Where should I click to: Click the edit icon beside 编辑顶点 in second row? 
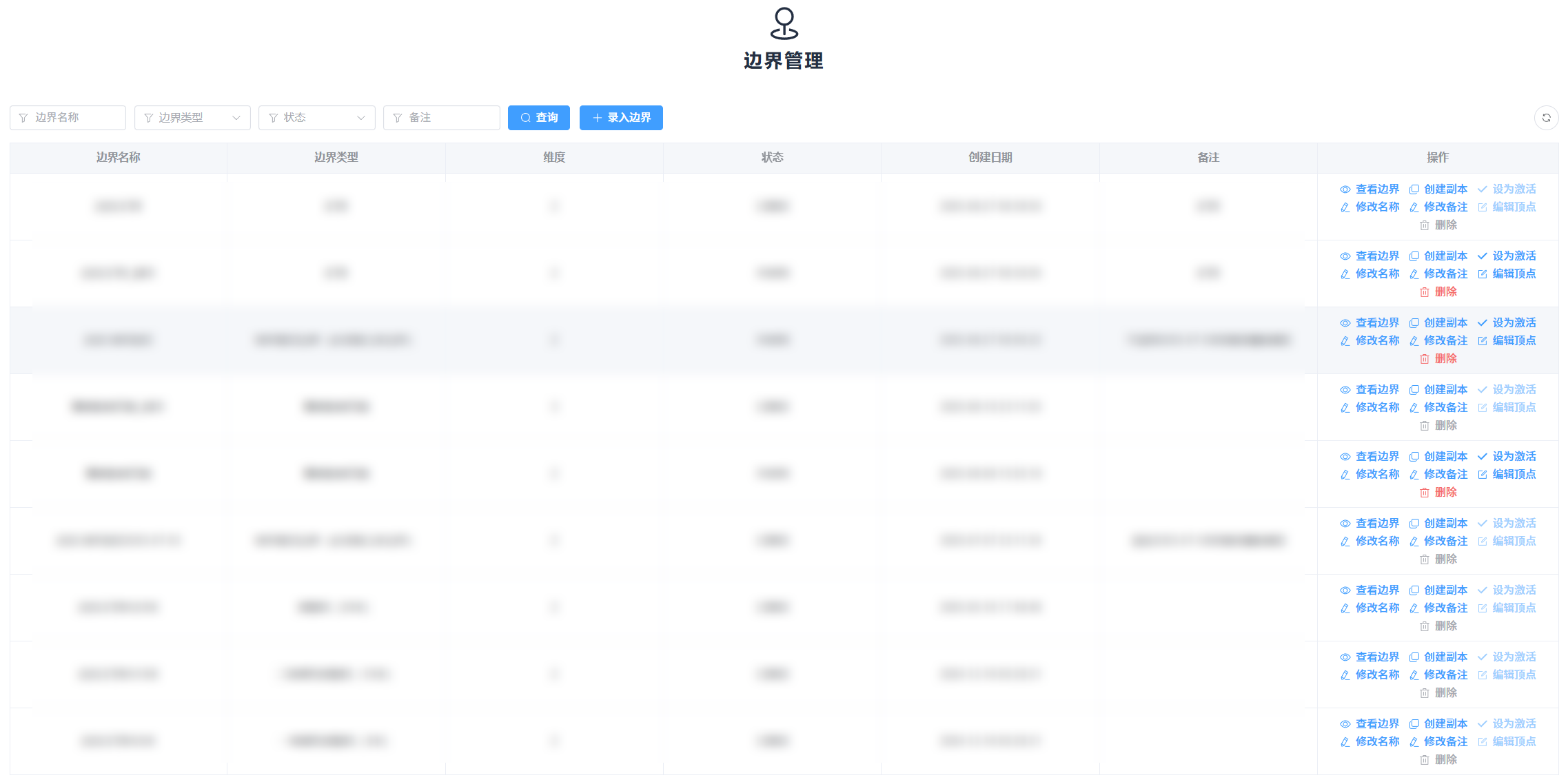[1482, 274]
